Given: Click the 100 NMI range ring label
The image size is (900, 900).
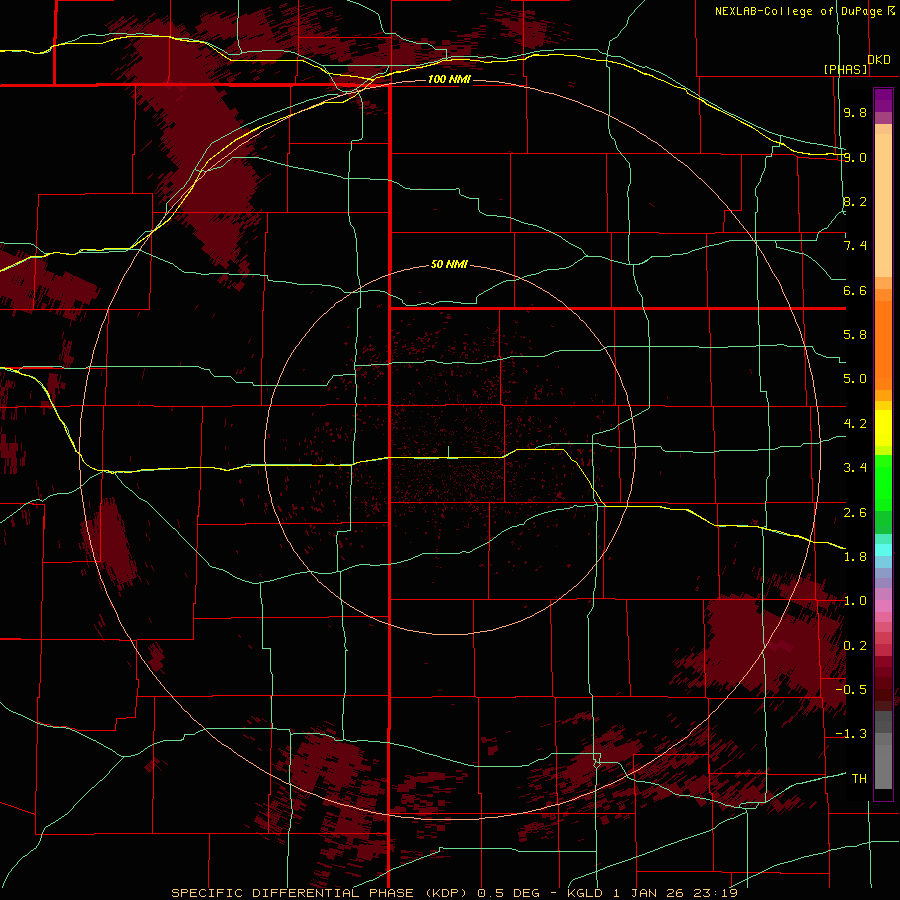Looking at the screenshot, I should point(449,79).
